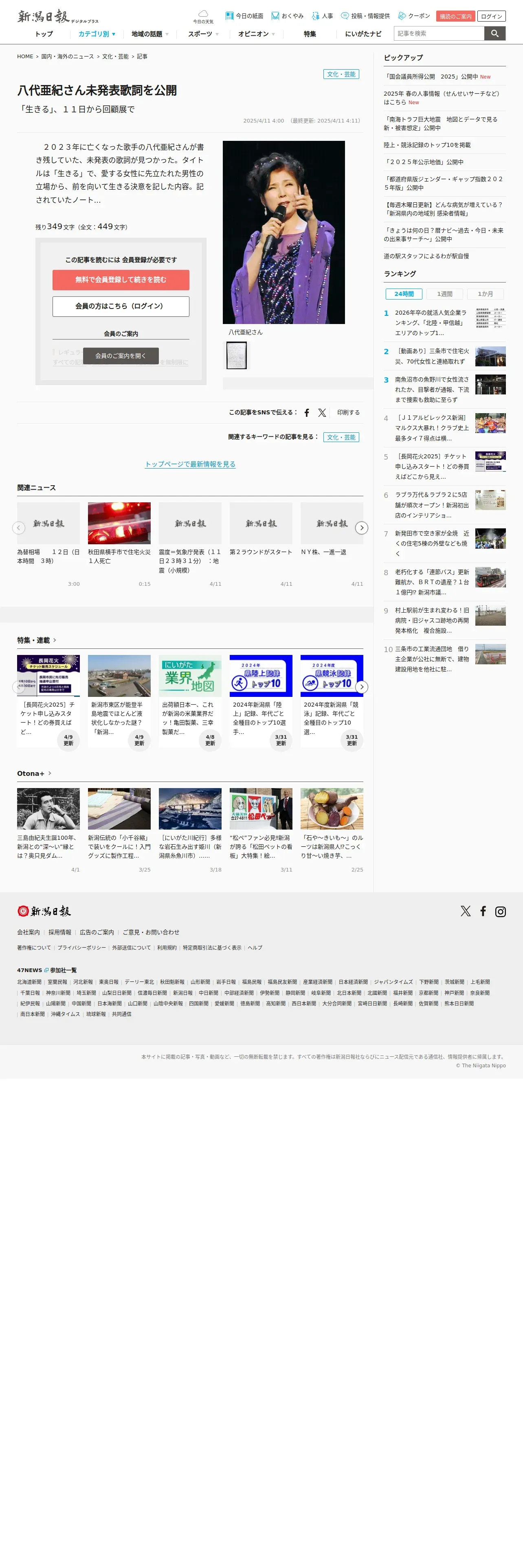Click HOME breadcrumb link
The image size is (523, 1568).
pyautogui.click(x=25, y=57)
